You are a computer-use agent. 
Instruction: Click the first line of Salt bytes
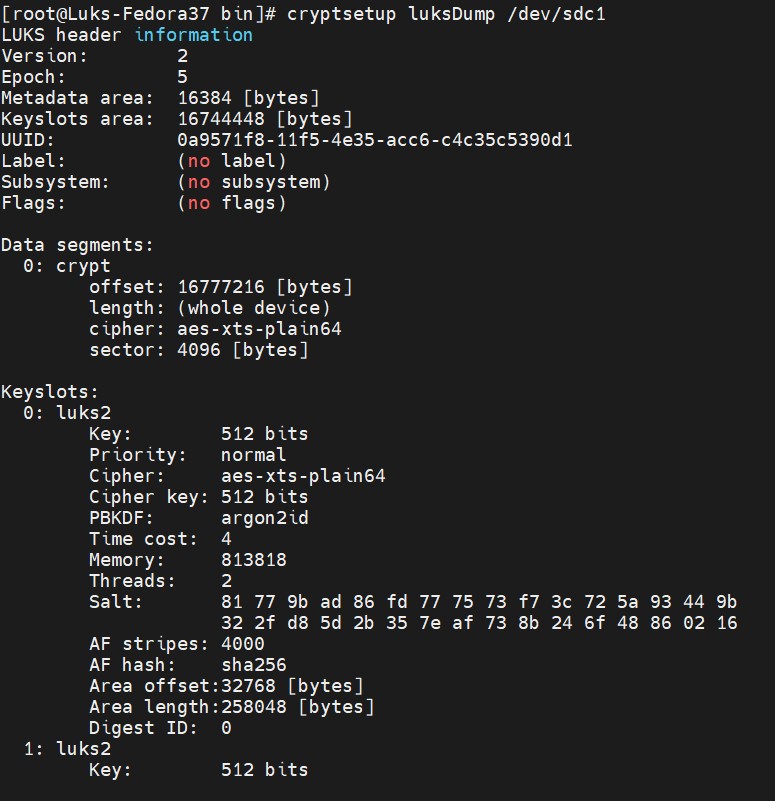click(479, 602)
